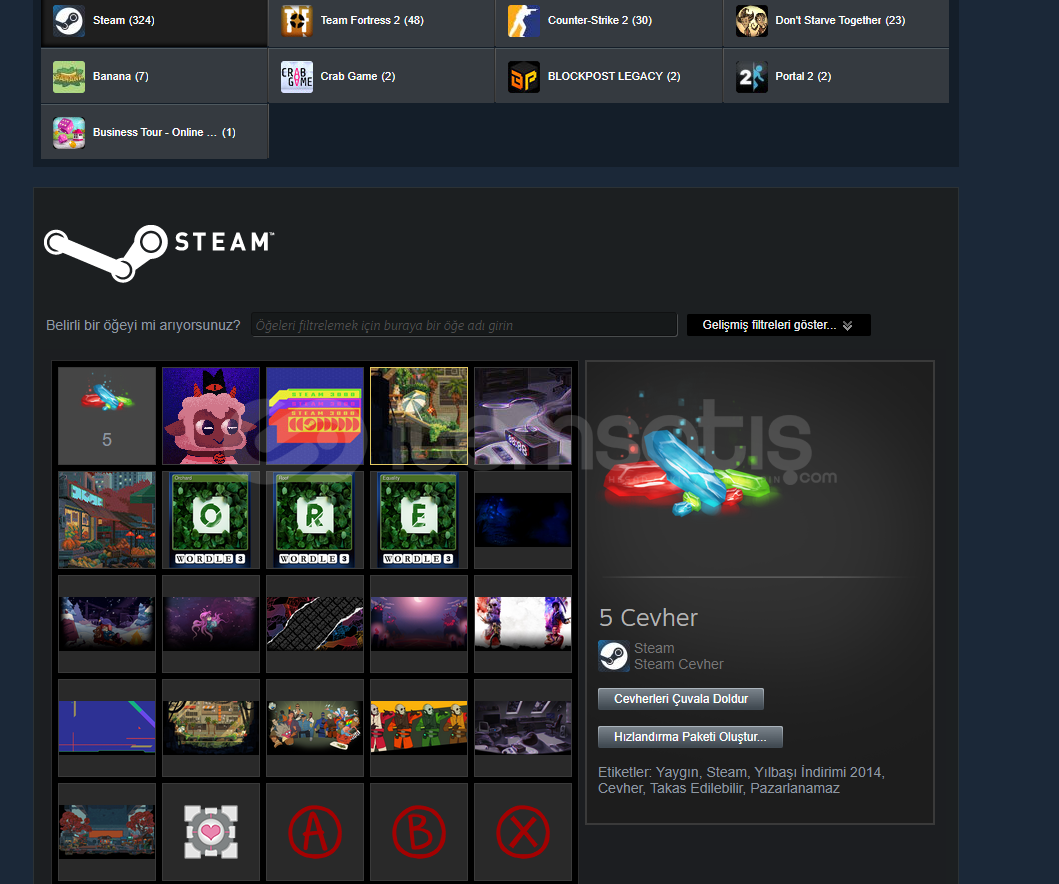Select the Wordle 3 letter O card
Viewport: 1059px width, 884px height.
[211, 520]
